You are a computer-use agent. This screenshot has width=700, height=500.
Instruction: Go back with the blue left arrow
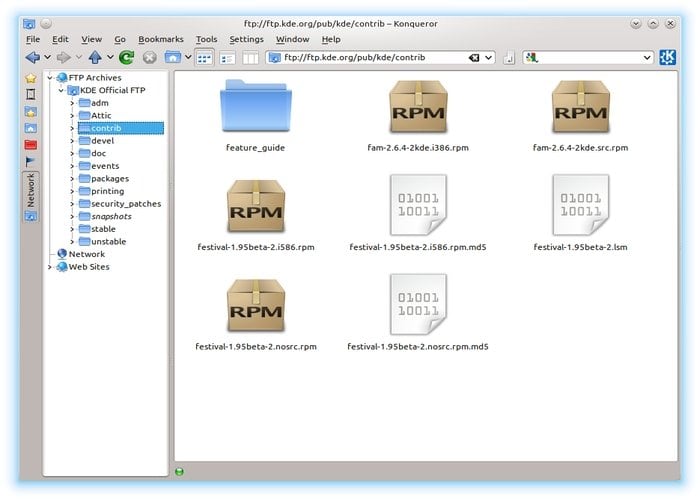pyautogui.click(x=33, y=57)
